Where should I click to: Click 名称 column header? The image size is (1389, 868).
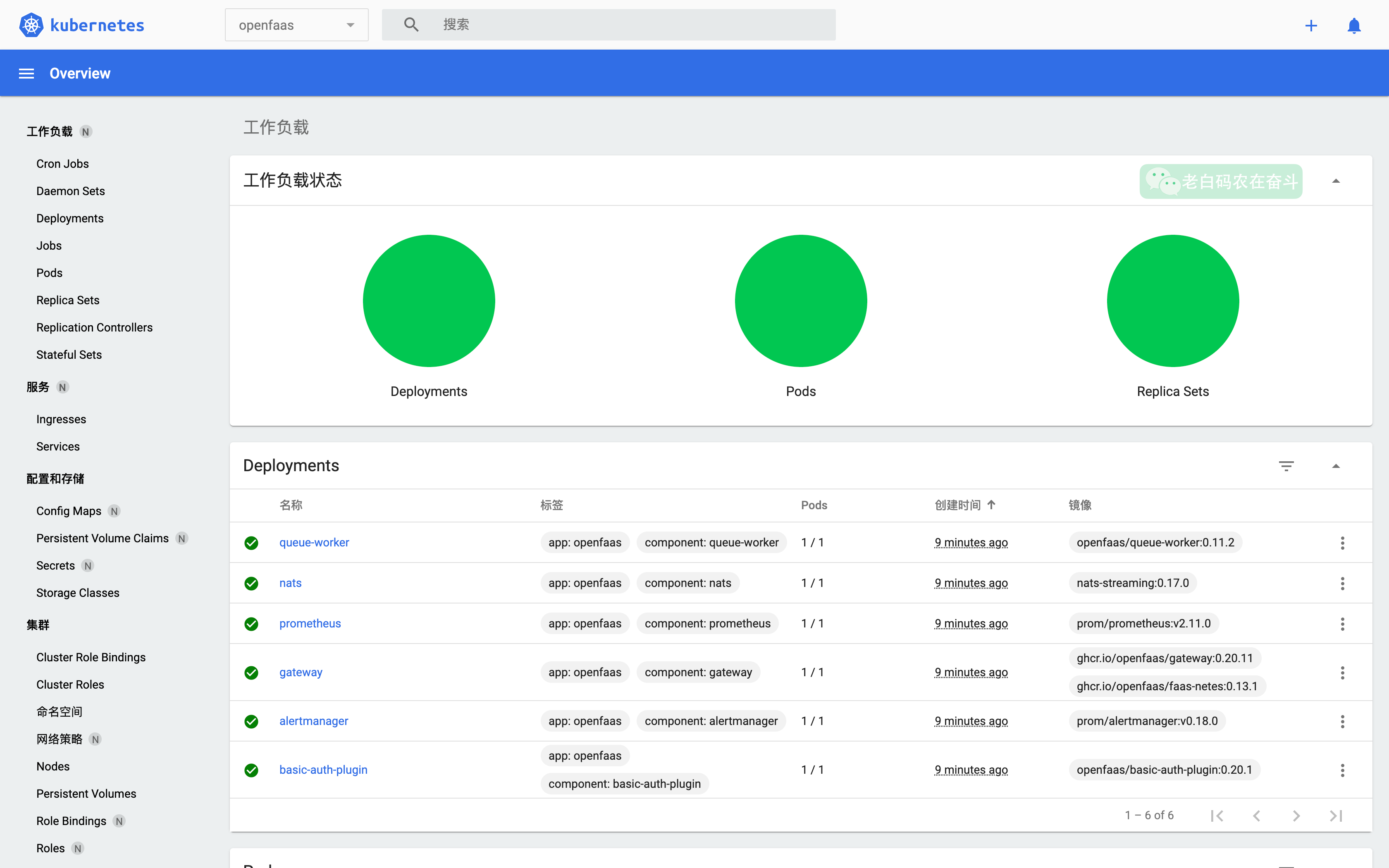coord(291,505)
